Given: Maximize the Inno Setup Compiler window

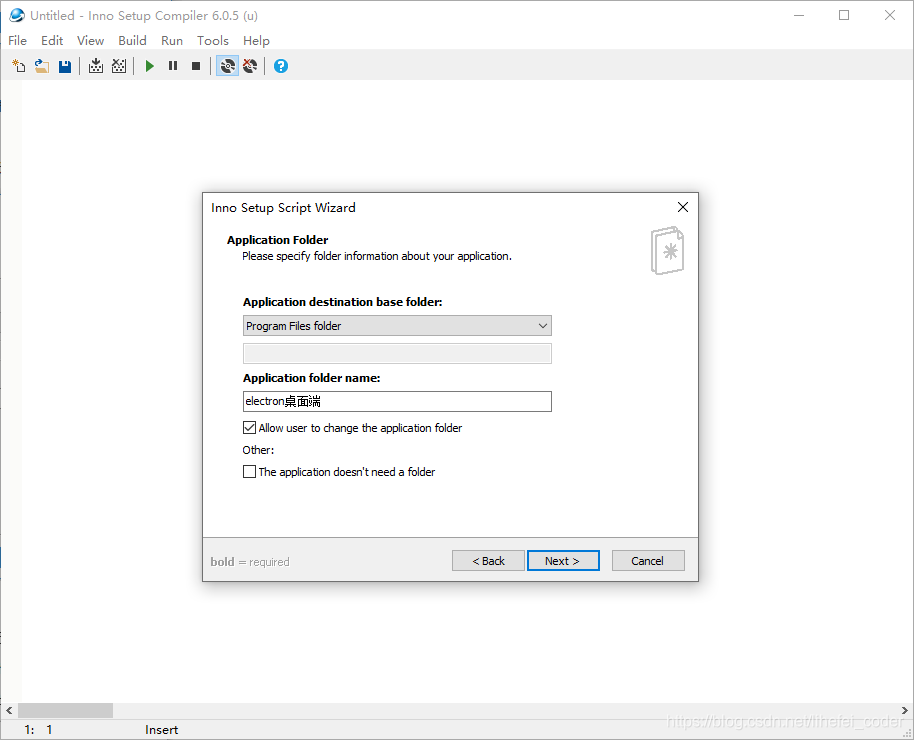Looking at the screenshot, I should [x=844, y=15].
